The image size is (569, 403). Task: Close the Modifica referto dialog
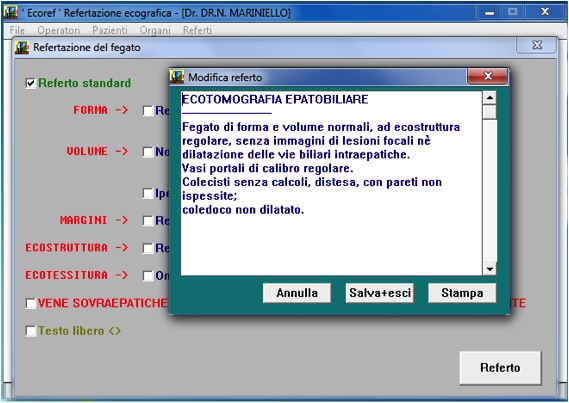pyautogui.click(x=488, y=76)
